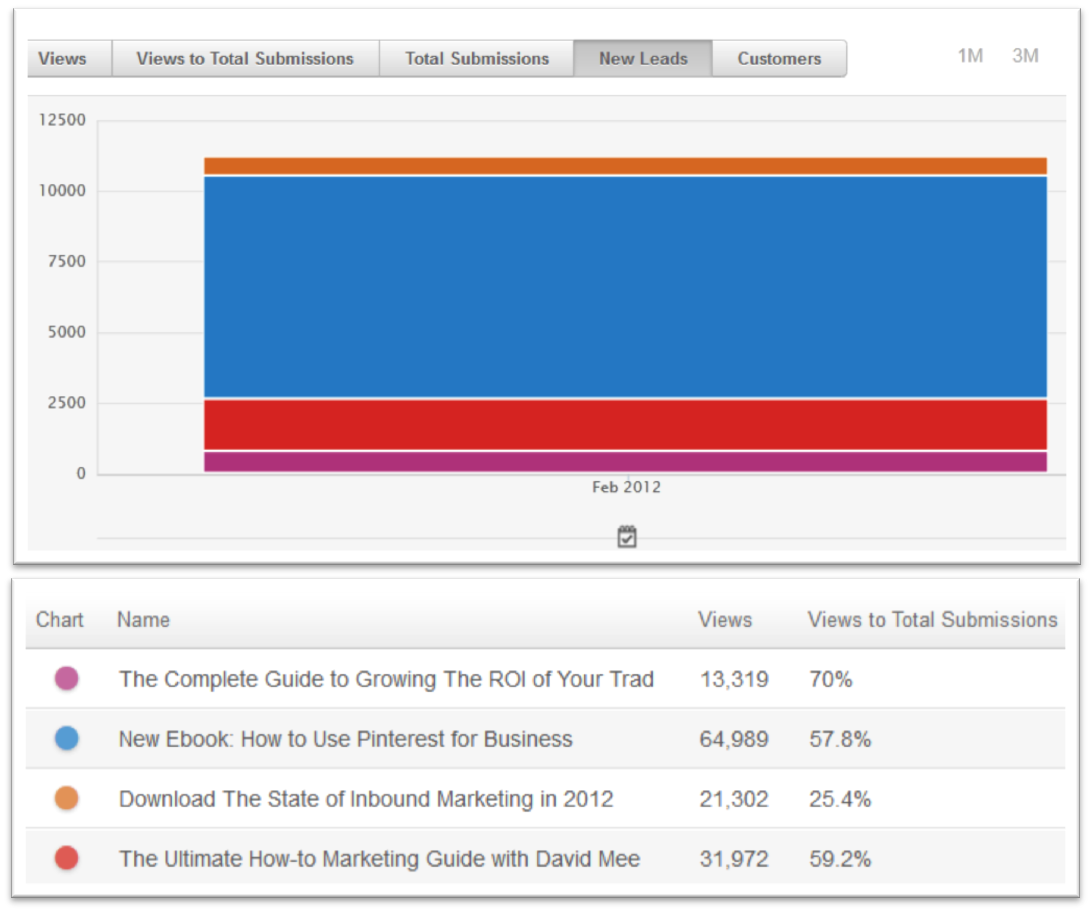Set time range to 1M
The width and height of the screenshot is (1092, 912).
coord(970,56)
